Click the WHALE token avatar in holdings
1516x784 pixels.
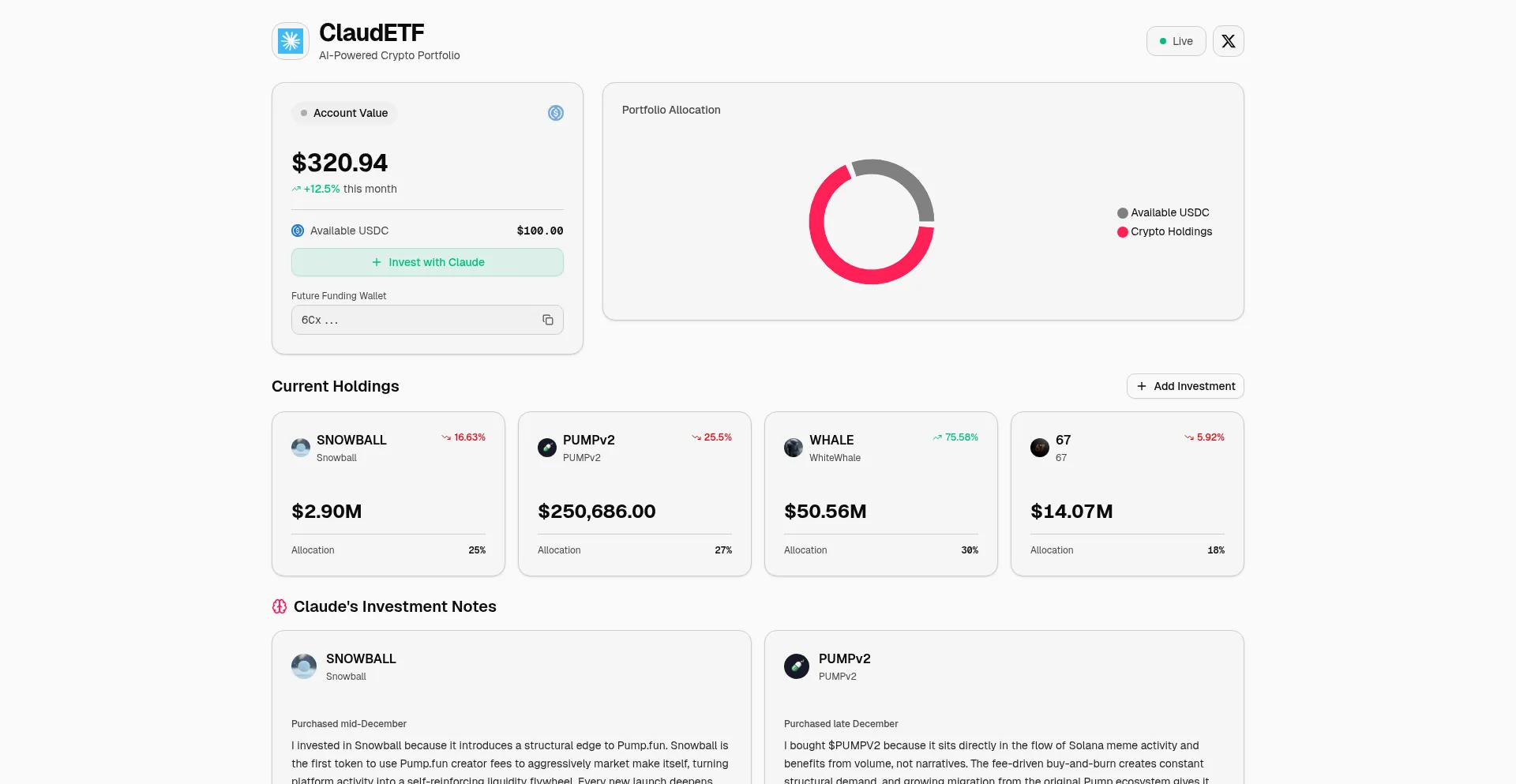[794, 448]
